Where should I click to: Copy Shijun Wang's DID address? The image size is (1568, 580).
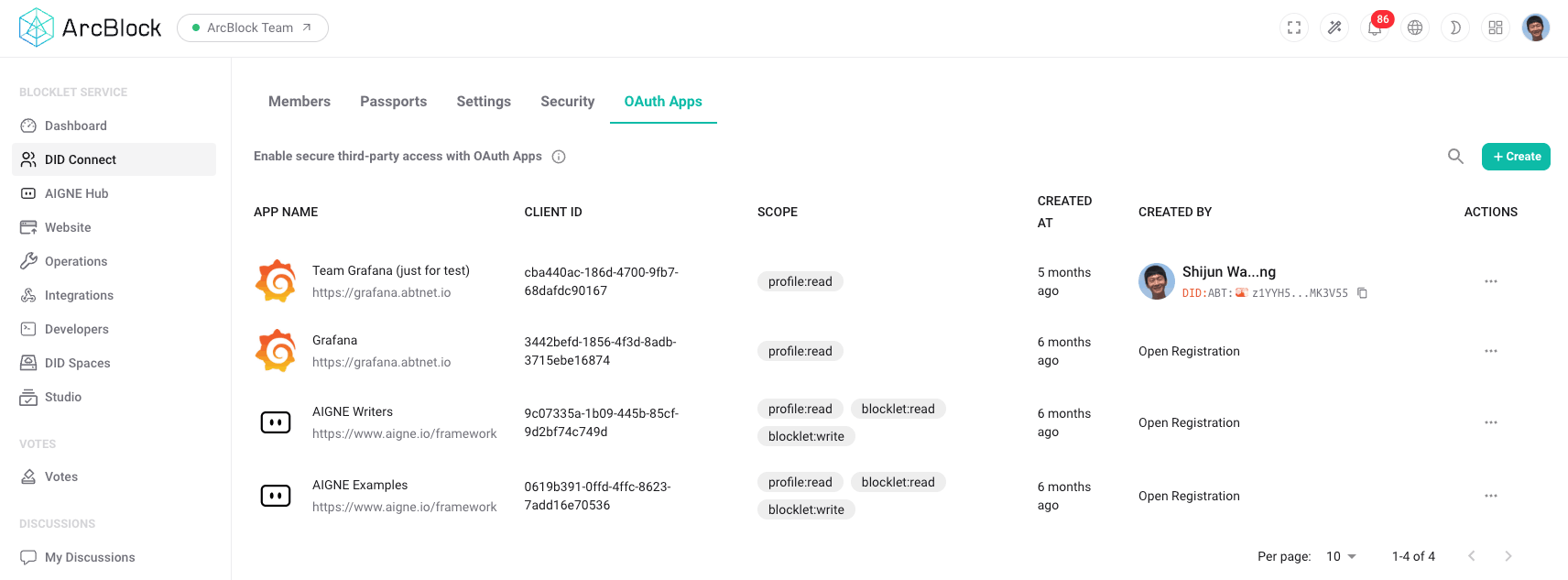(x=1363, y=293)
